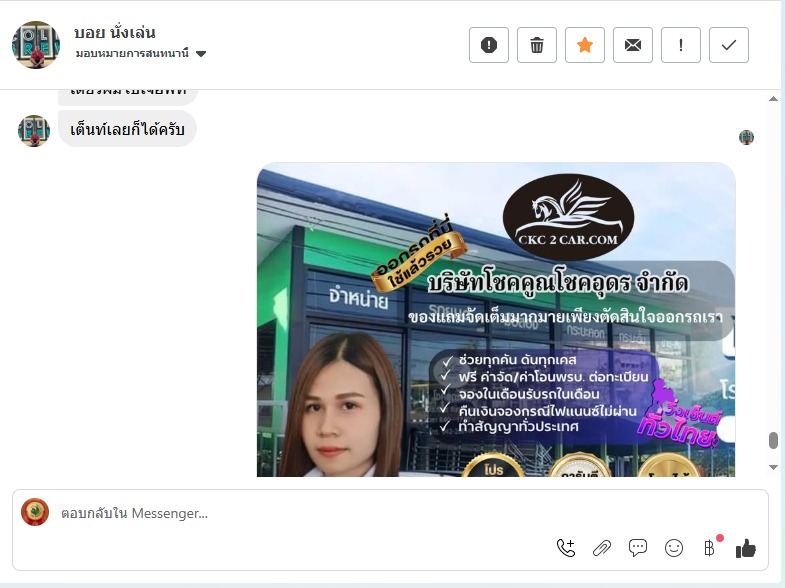This screenshot has width=785, height=588.
Task: Mark conversation done with checkmark button
Action: click(729, 45)
